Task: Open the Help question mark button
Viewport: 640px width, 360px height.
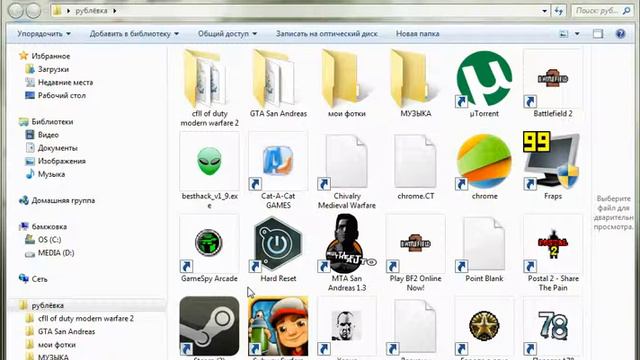Action: coord(620,34)
